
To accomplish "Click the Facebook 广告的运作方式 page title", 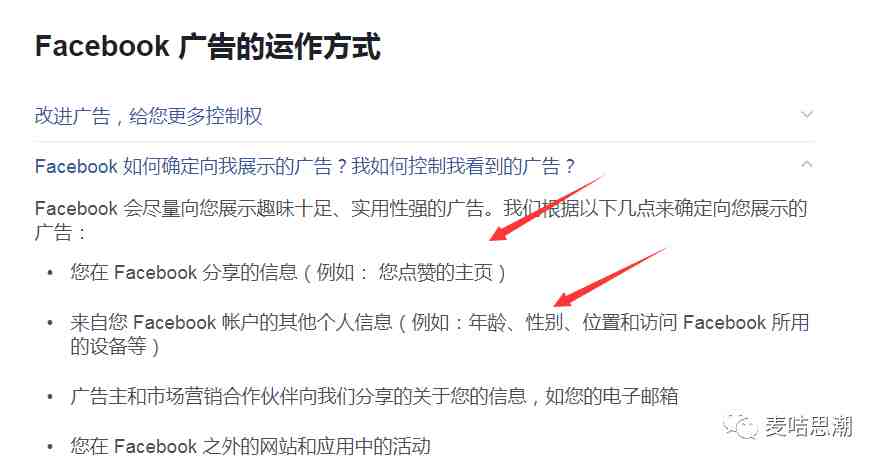I will [208, 47].
